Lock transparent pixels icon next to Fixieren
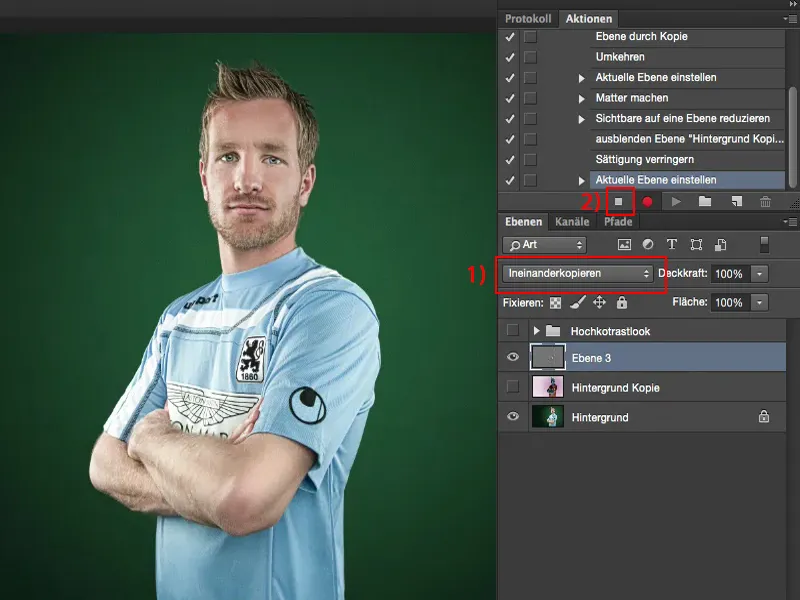The image size is (800, 600). pos(555,303)
